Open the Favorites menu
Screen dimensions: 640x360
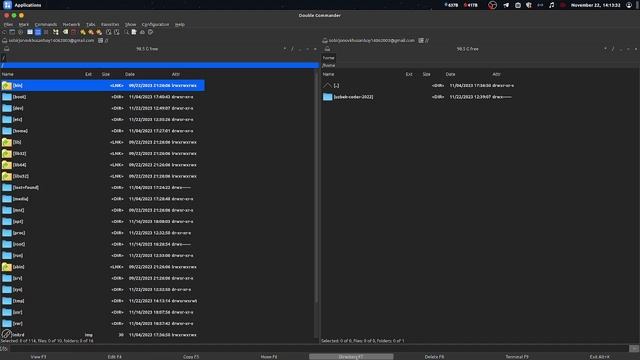click(110, 24)
